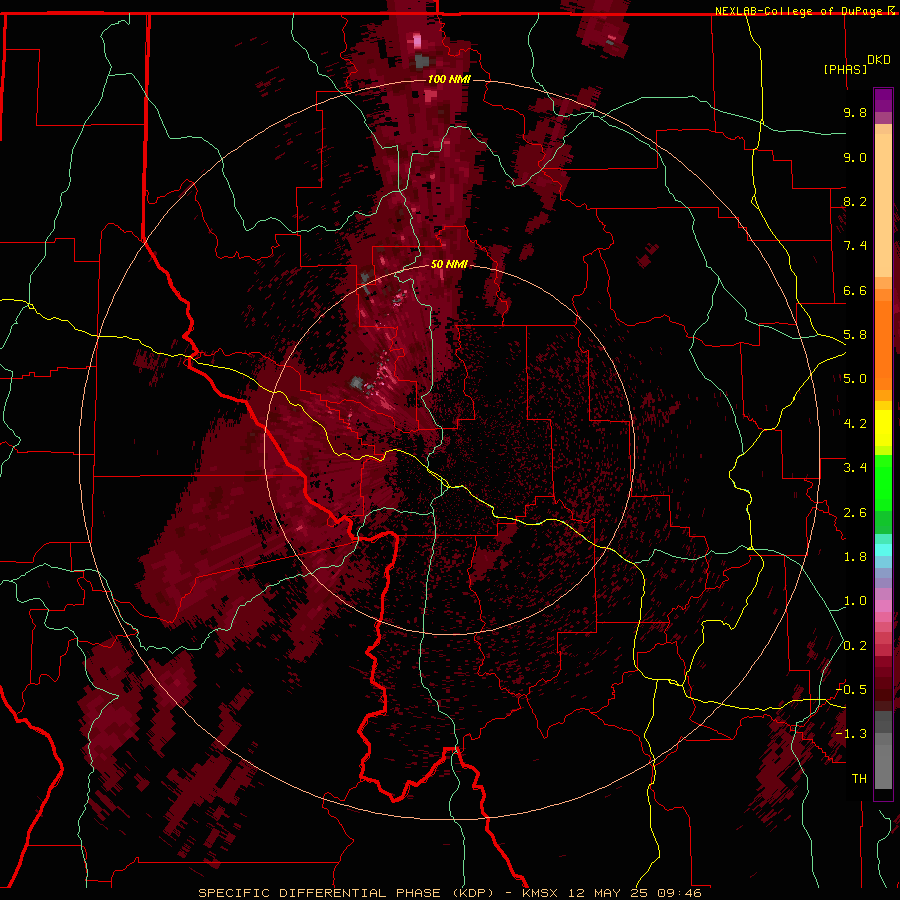900x900 pixels.
Task: Select the 9.0 scale value
Action: pyautogui.click(x=855, y=157)
